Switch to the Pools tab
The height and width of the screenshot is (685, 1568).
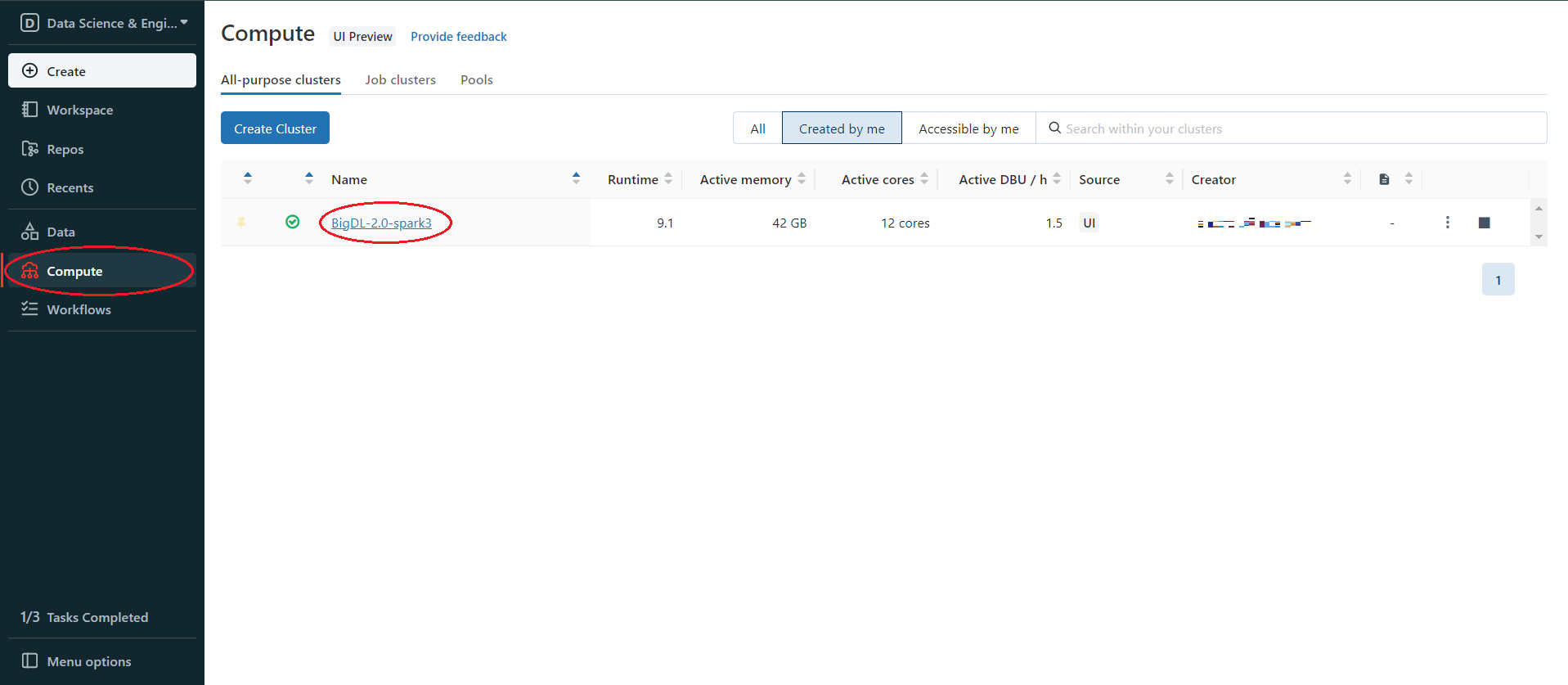476,79
